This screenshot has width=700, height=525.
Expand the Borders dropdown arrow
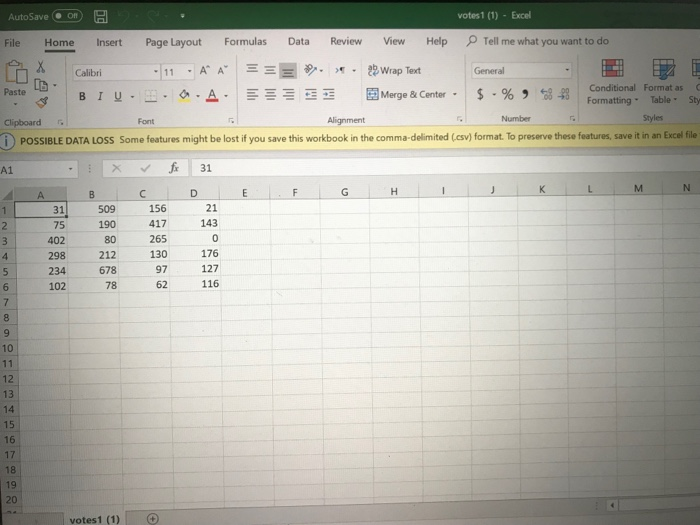pyautogui.click(x=165, y=96)
